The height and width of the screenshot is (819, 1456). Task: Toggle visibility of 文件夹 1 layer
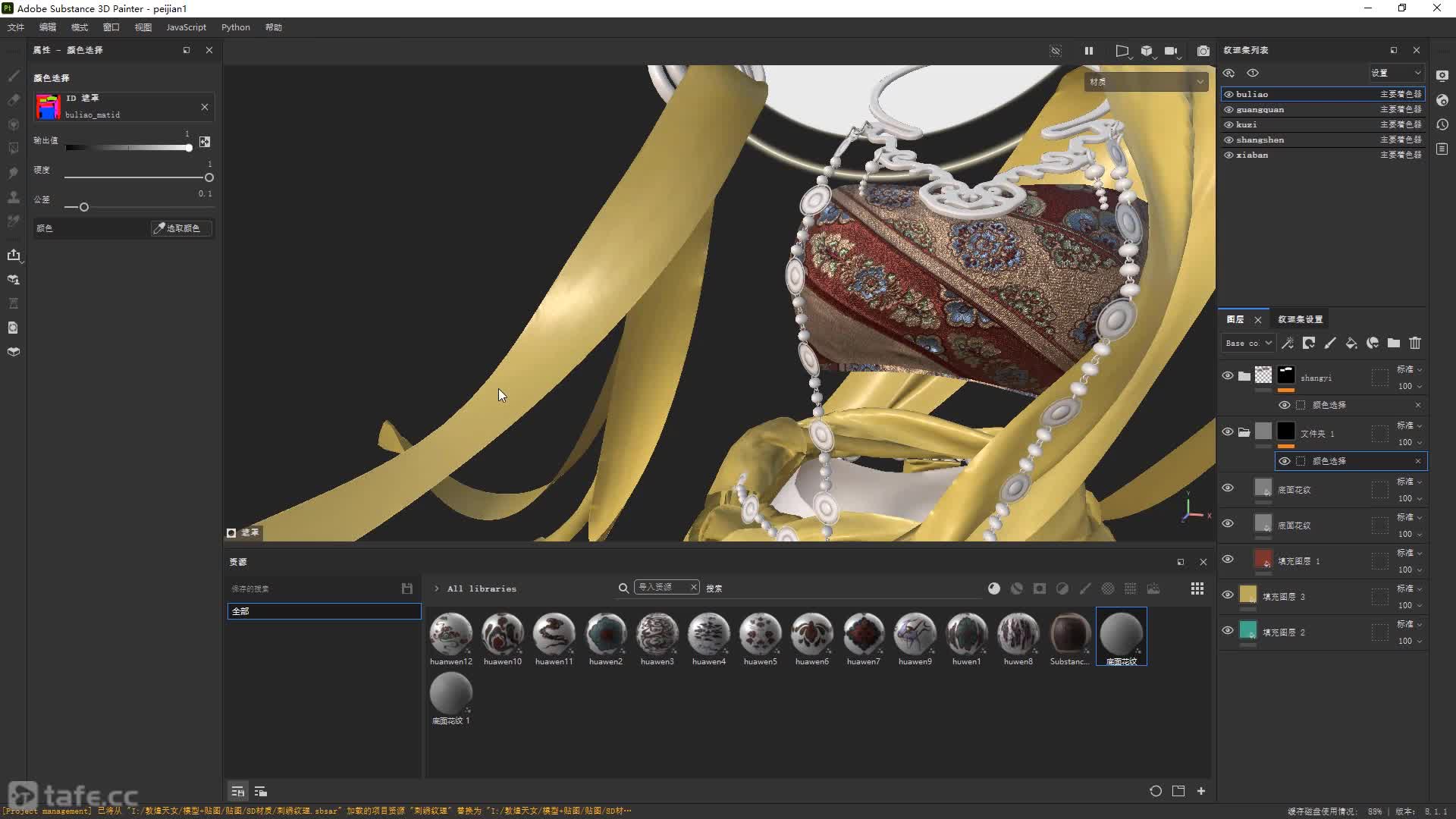pos(1228,432)
